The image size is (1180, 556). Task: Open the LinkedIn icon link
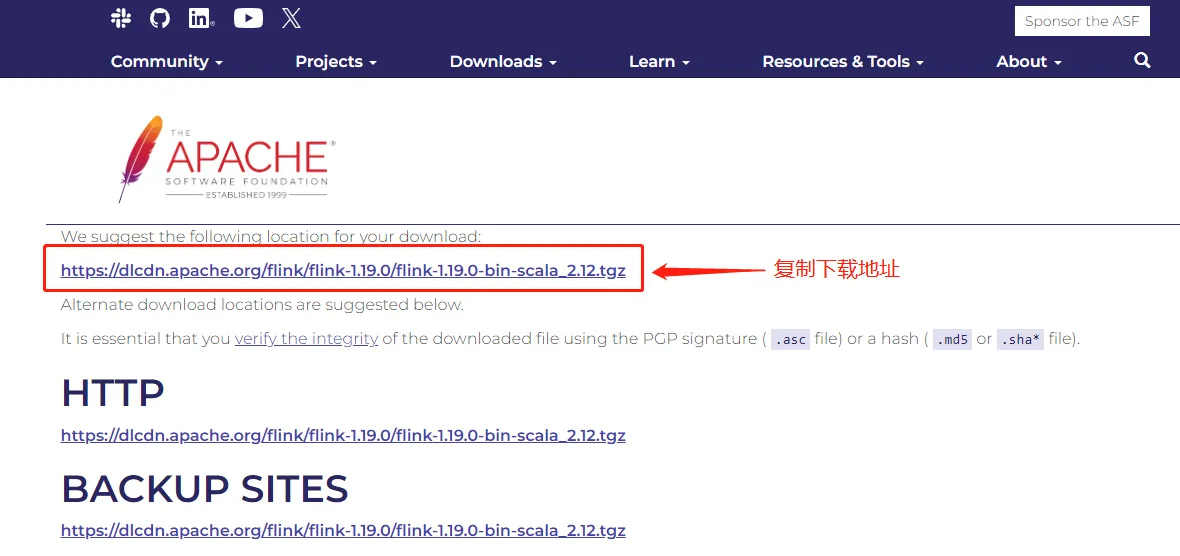(201, 19)
